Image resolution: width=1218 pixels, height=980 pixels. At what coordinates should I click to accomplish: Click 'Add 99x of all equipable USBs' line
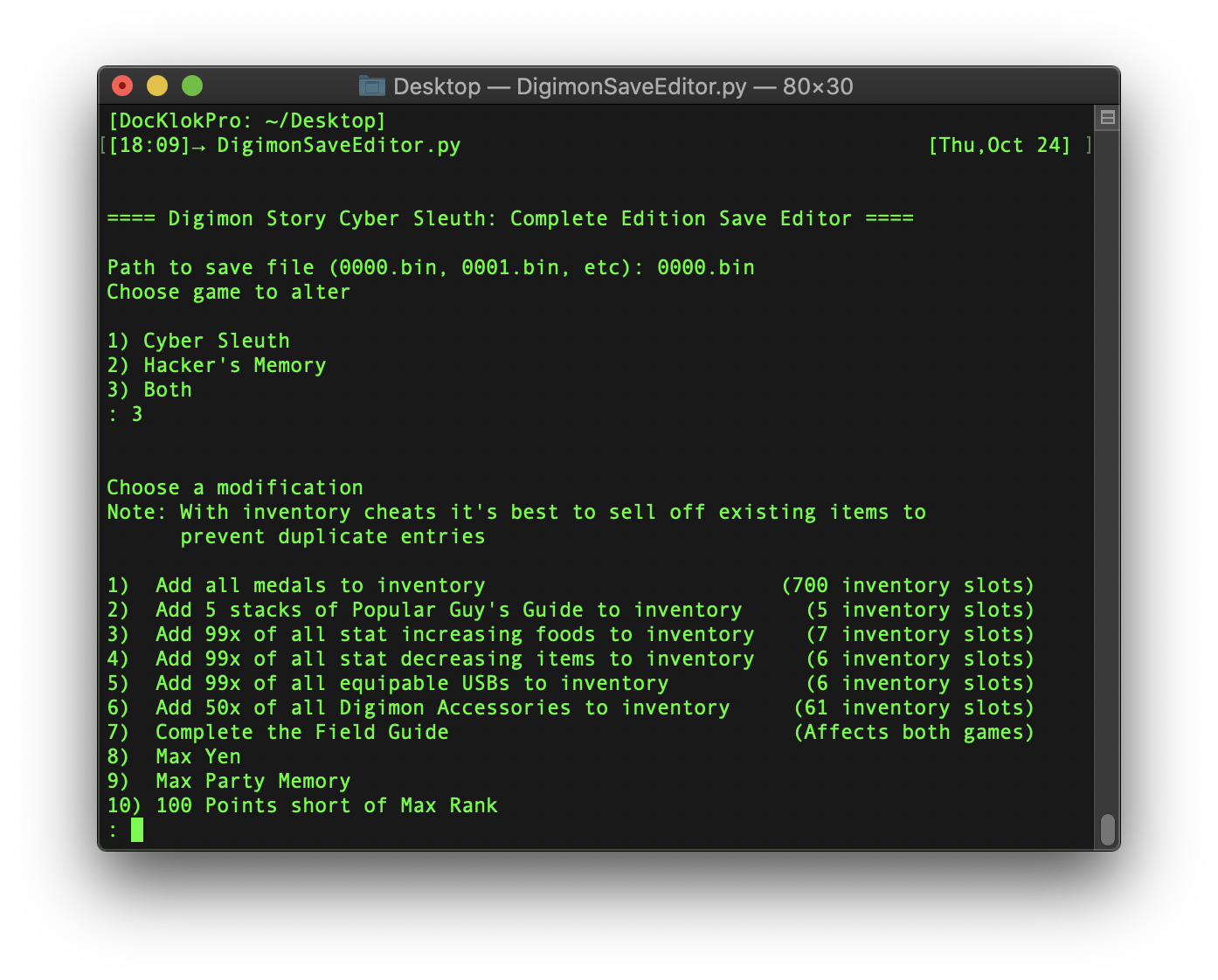(388, 683)
